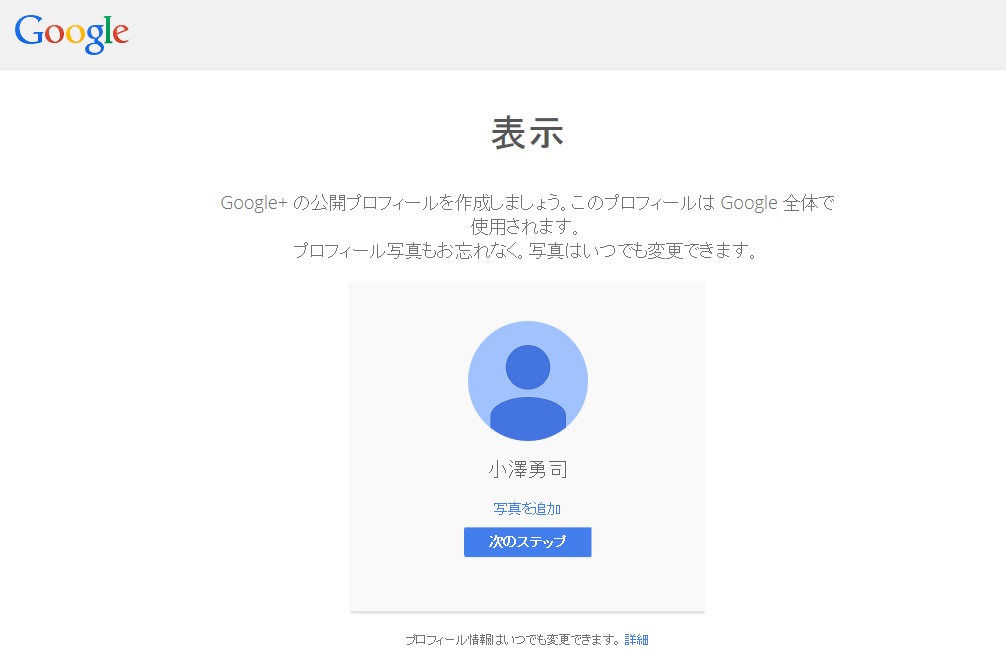Click the default profile avatar picture
Viewport: 1006px width, 661px height.
(527, 381)
